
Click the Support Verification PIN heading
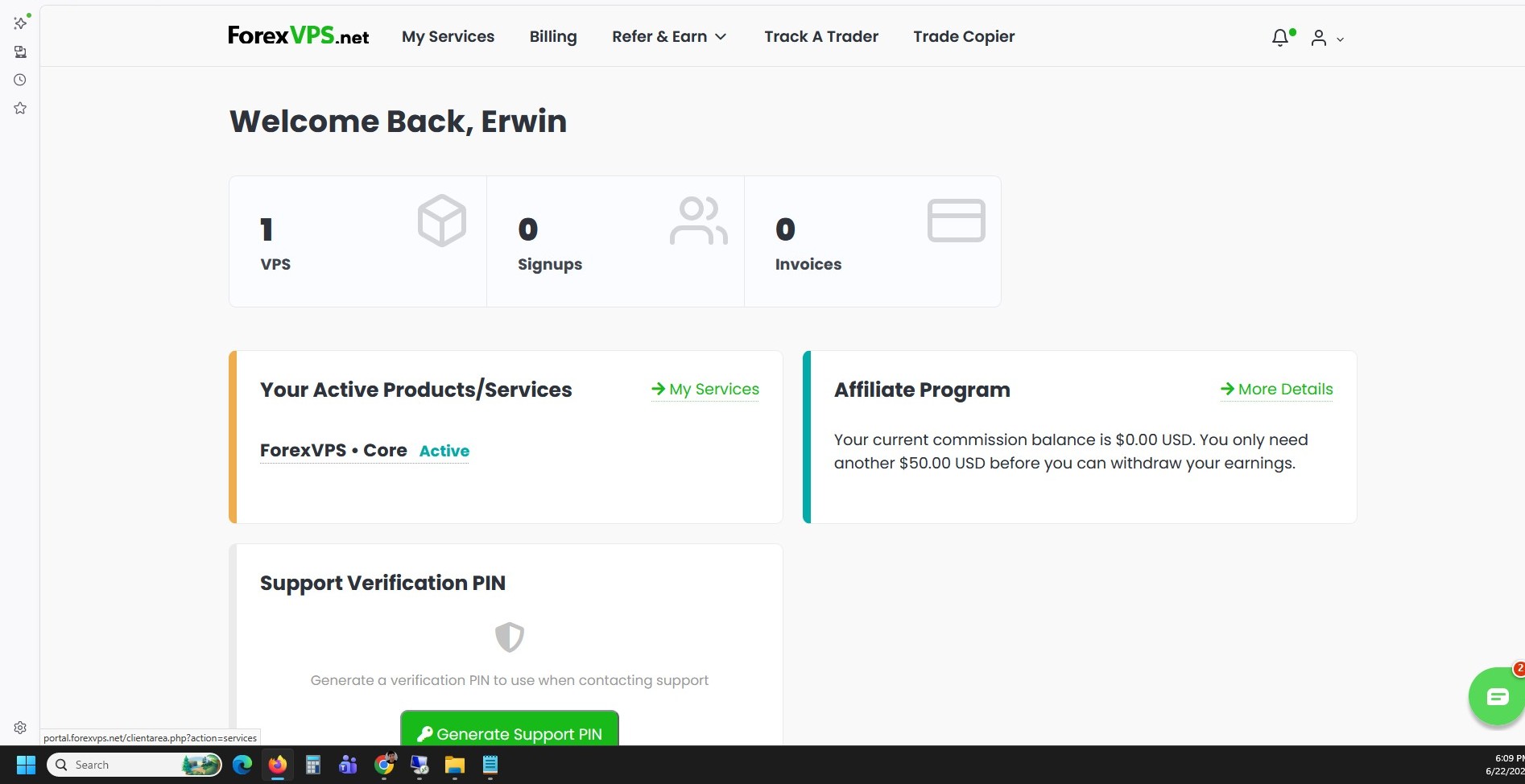pos(382,583)
